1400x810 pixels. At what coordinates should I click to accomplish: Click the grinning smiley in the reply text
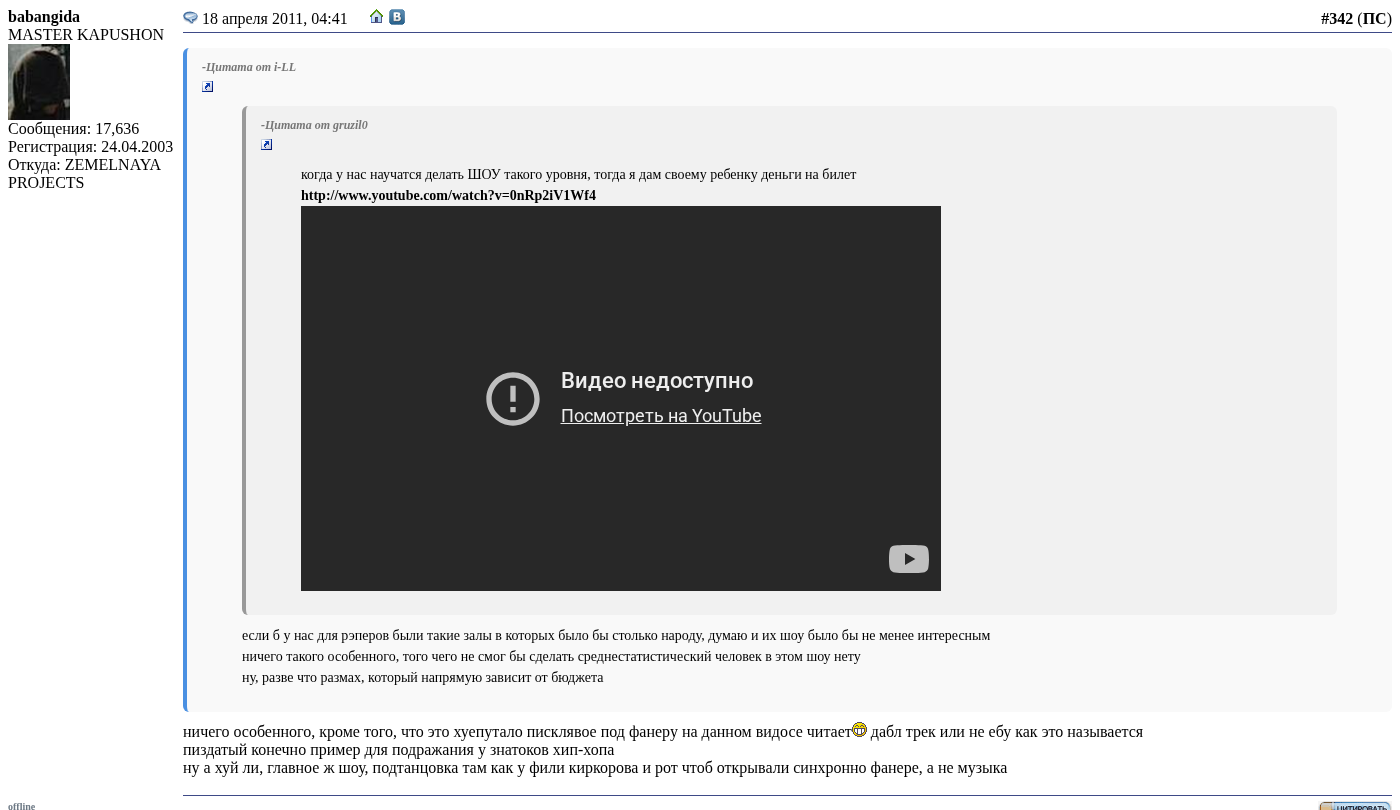click(x=859, y=730)
